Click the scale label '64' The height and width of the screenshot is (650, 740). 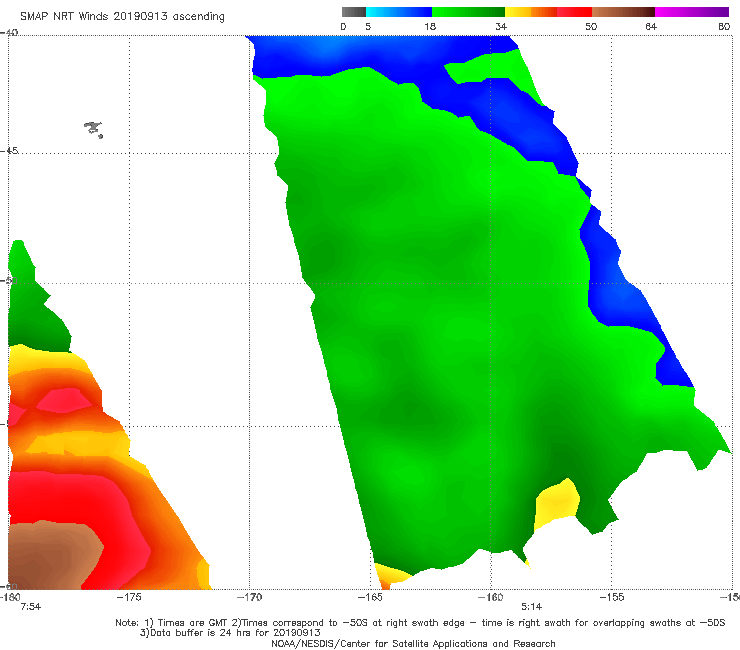[x=651, y=27]
